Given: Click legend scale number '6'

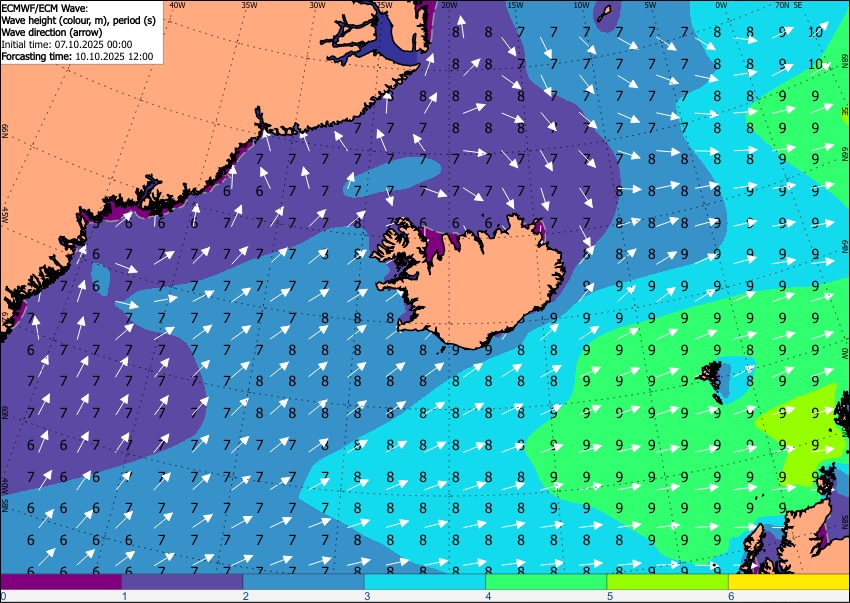Looking at the screenshot, I should pyautogui.click(x=731, y=596).
